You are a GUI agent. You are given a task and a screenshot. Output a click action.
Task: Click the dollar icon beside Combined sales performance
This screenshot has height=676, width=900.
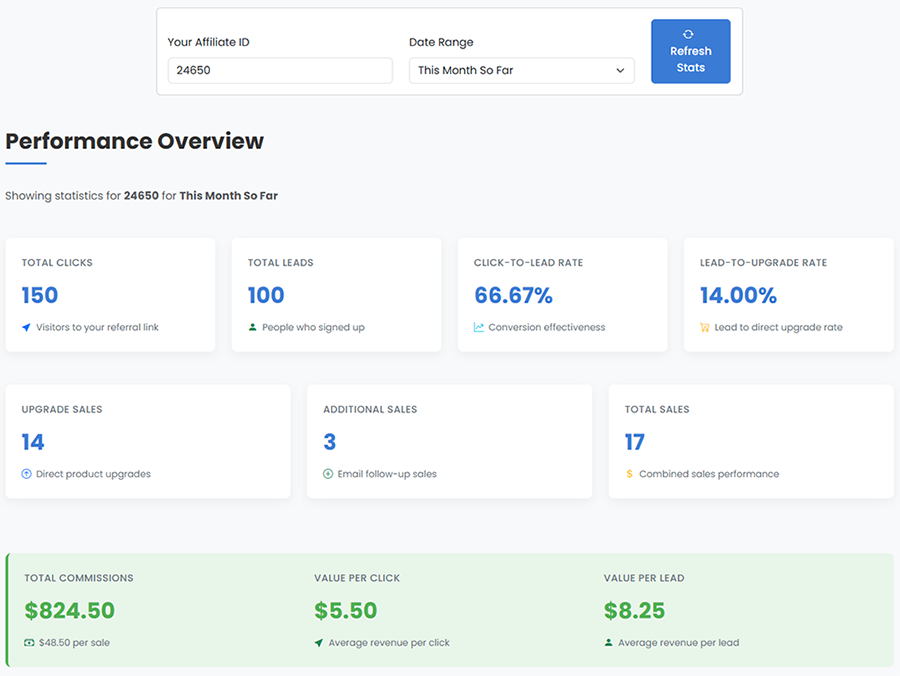[632, 474]
